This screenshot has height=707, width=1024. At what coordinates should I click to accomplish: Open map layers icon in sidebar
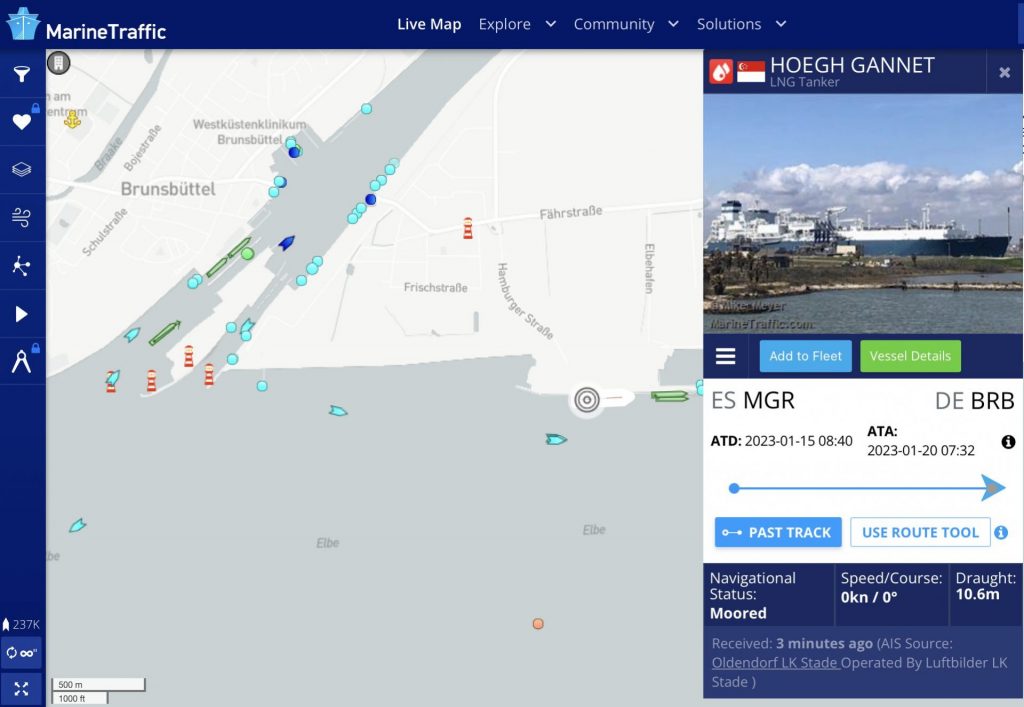click(x=22, y=170)
